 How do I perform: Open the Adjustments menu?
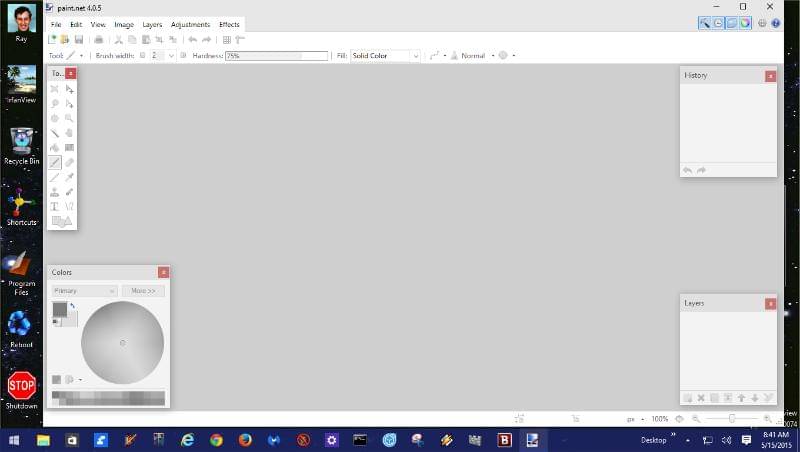[x=190, y=24]
